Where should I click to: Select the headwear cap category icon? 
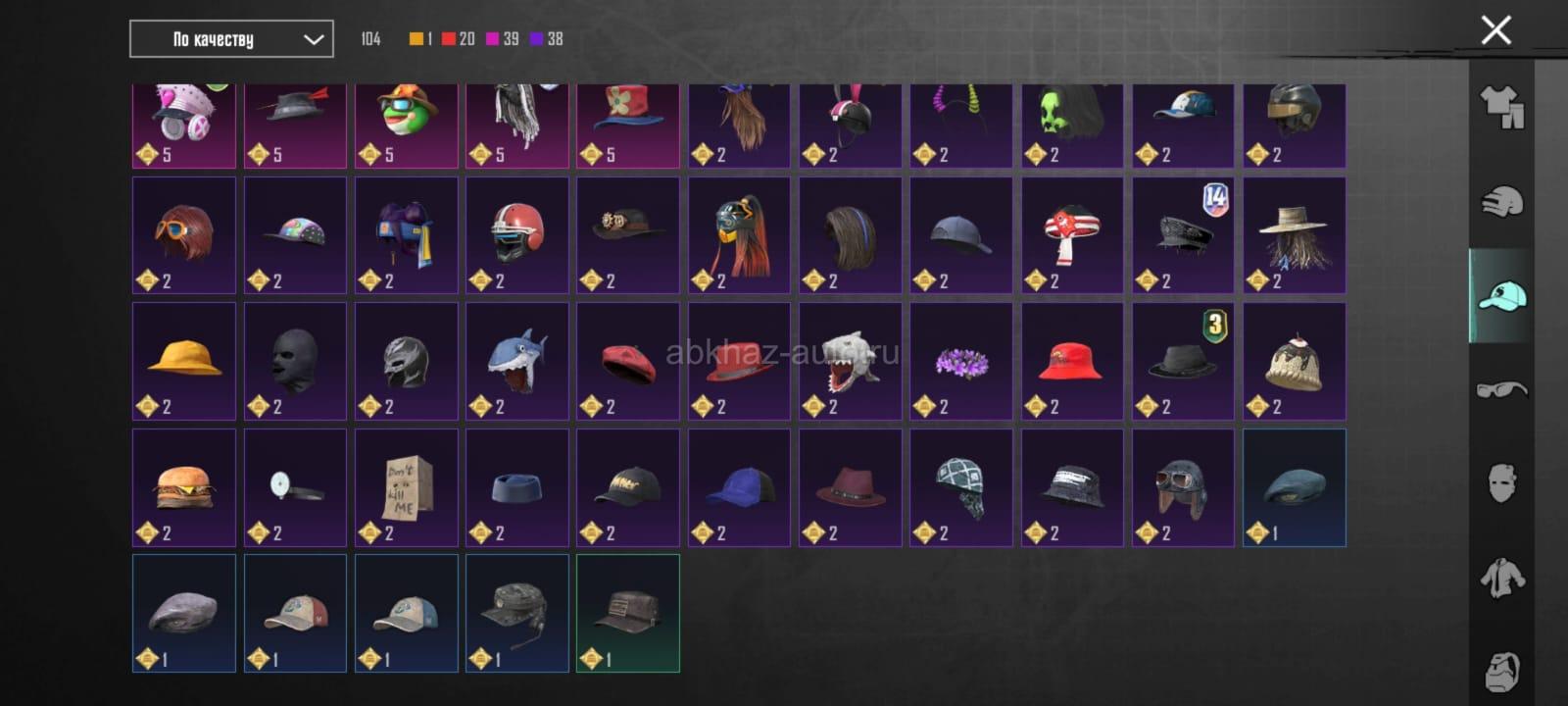(1501, 295)
